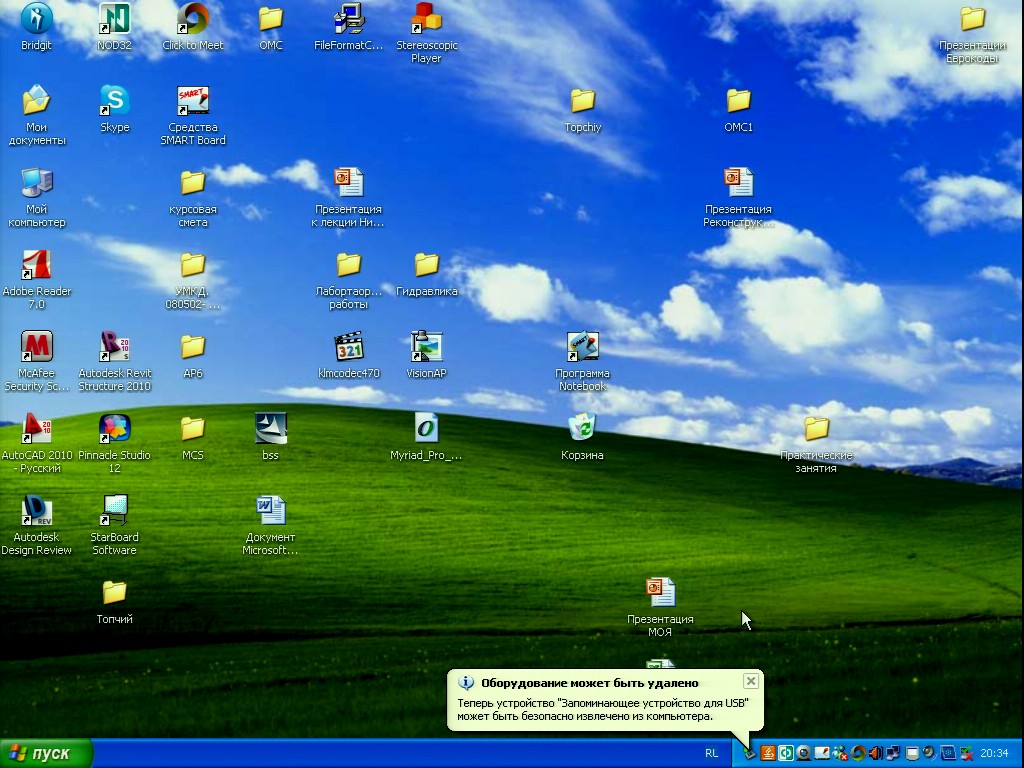Select the Stereoscopic Player shortcut
This screenshot has height=768, width=1024.
pyautogui.click(x=426, y=33)
